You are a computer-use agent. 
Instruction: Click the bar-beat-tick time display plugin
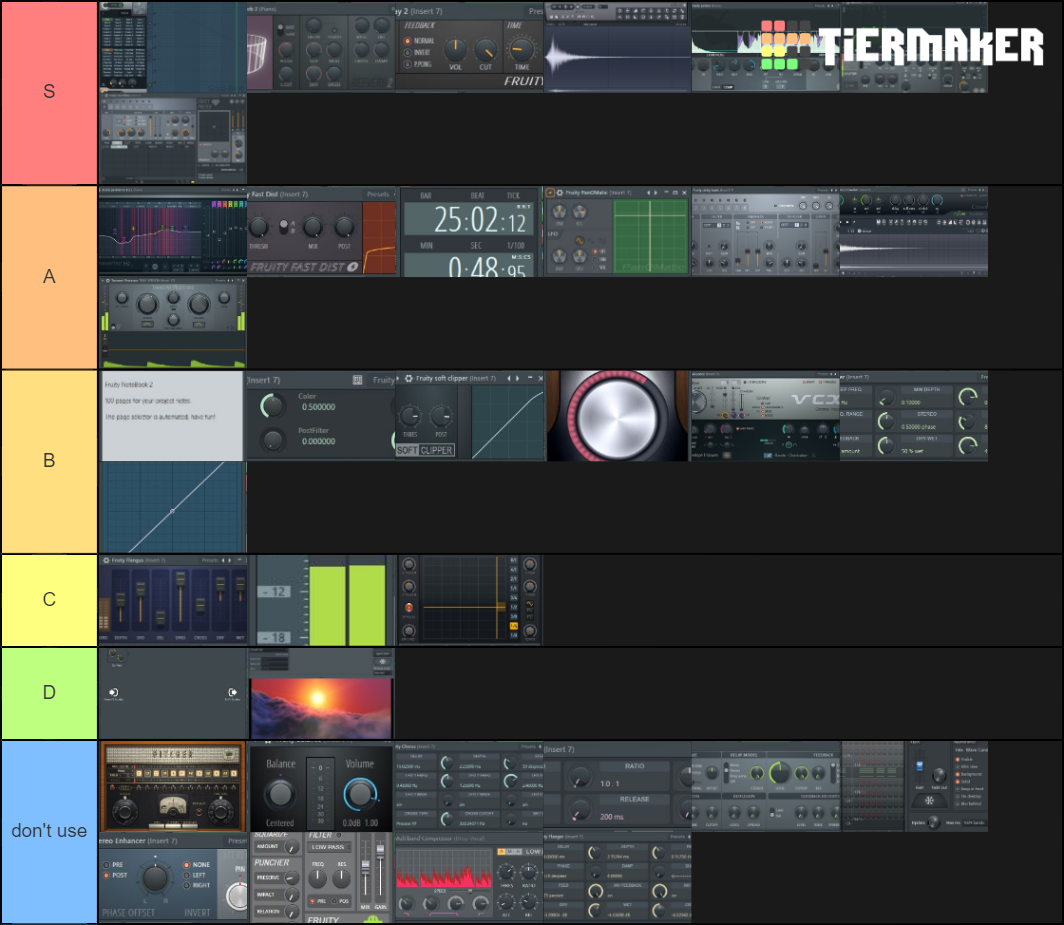pos(469,232)
